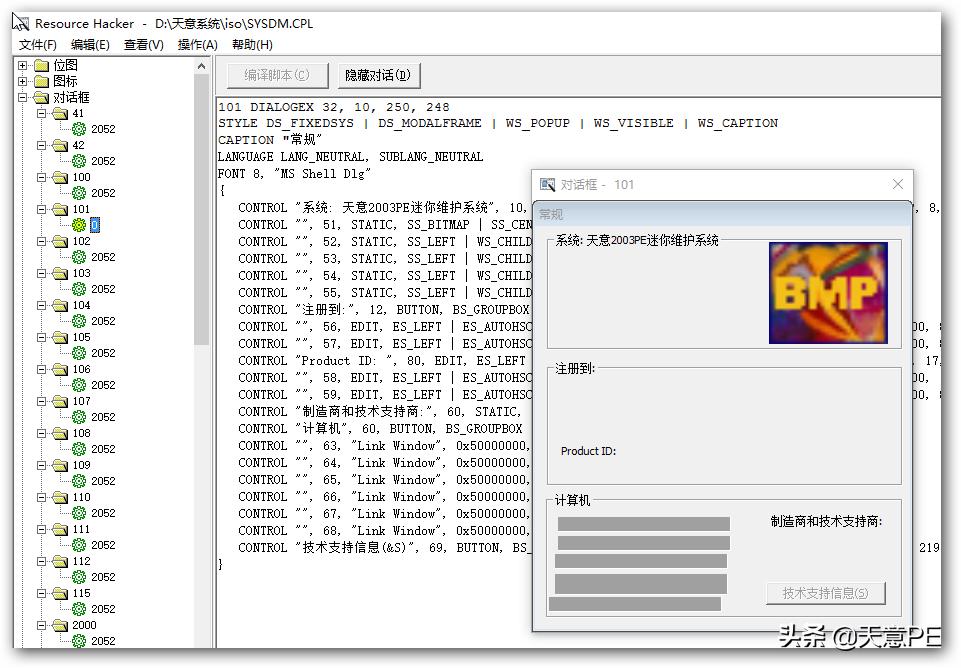Click the Resource Hacker title bar icon
The height and width of the screenshot is (668, 961).
(x=20, y=23)
